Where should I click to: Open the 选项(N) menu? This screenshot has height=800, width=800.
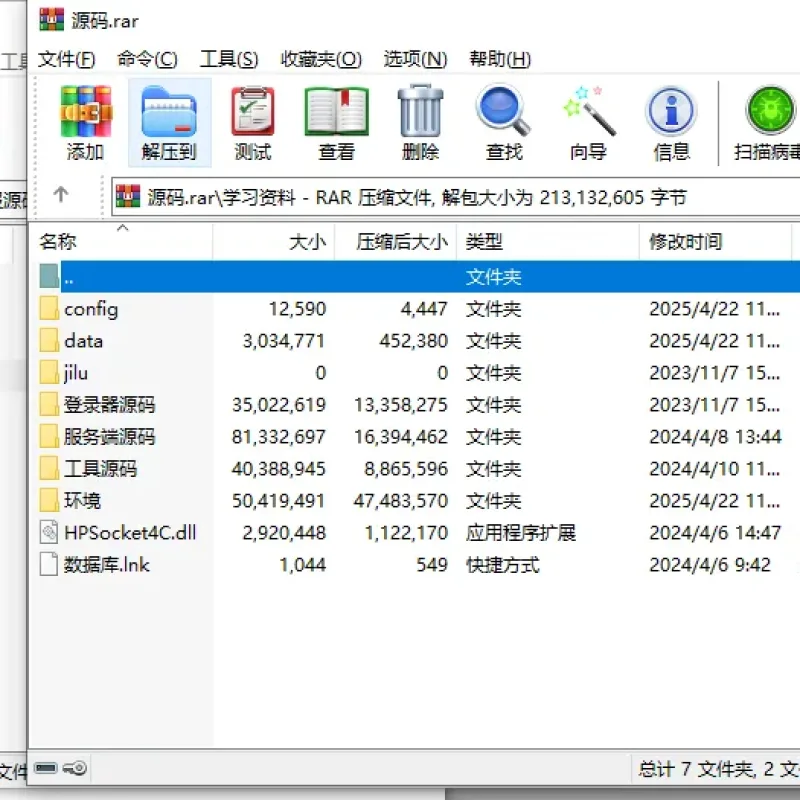pos(415,59)
